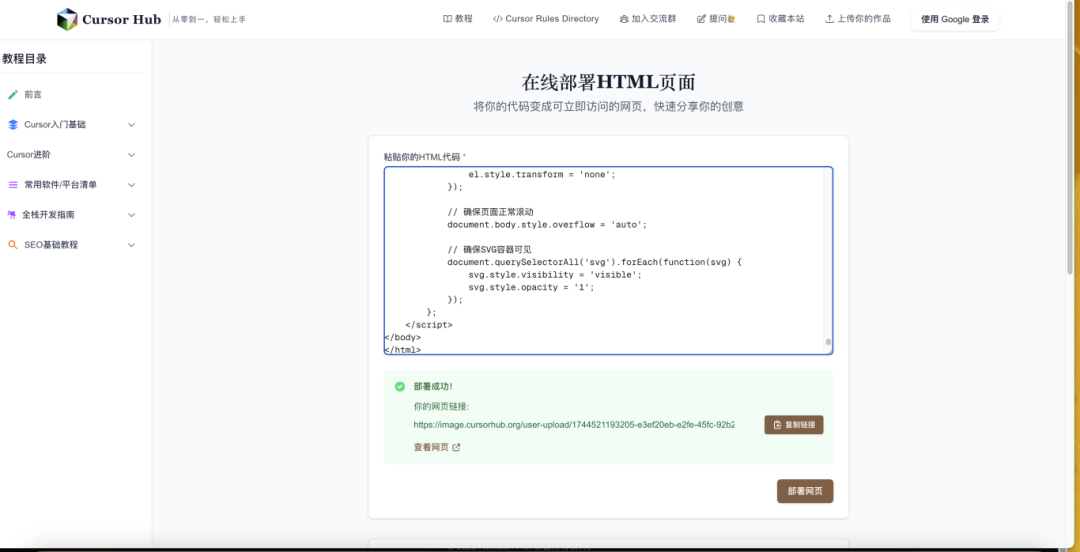This screenshot has height=552, width=1080.
Task: Click the upload icon beside 上传你的作品
Action: [x=829, y=19]
